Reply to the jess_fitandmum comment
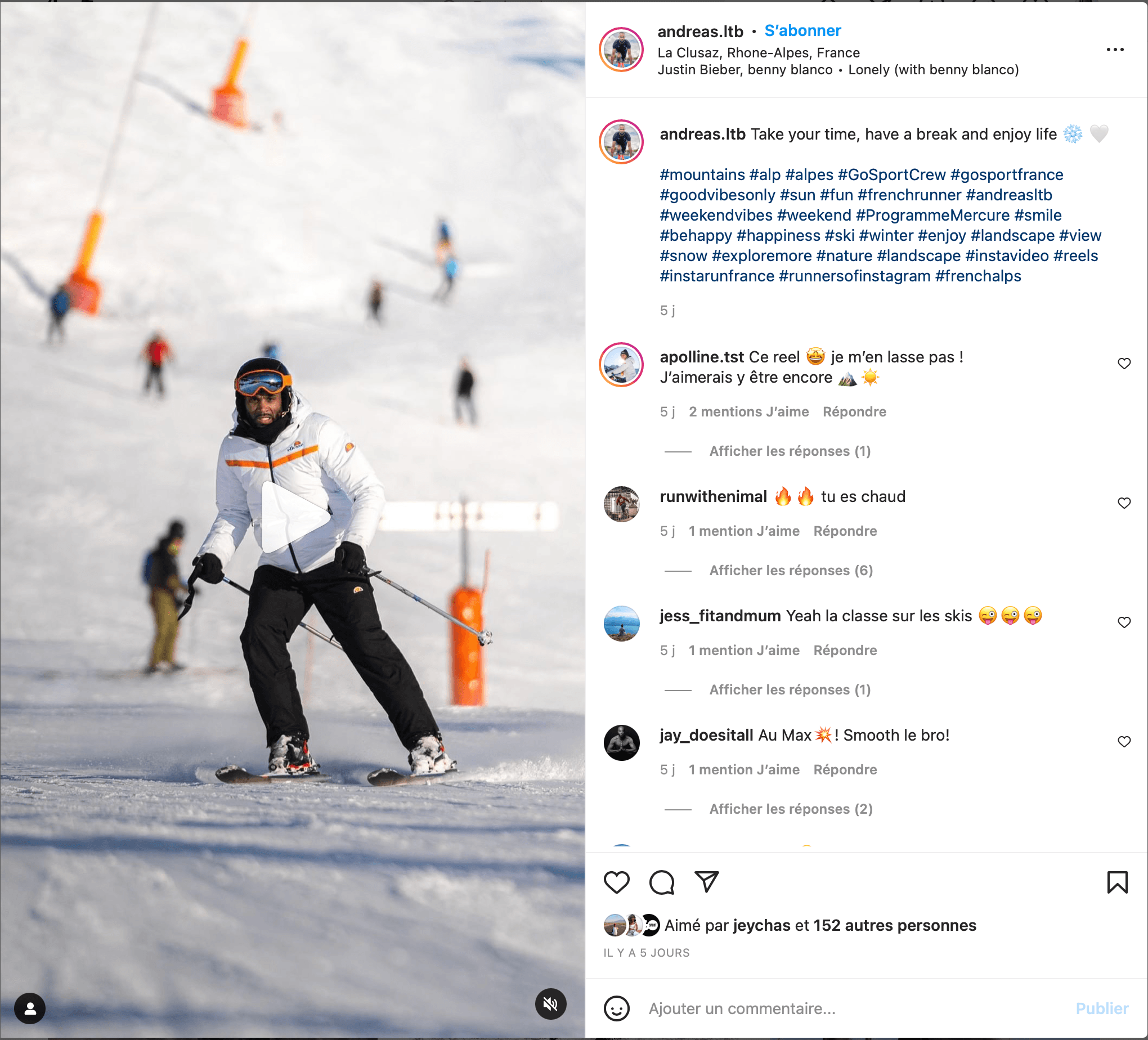1148x1040 pixels. 845,650
